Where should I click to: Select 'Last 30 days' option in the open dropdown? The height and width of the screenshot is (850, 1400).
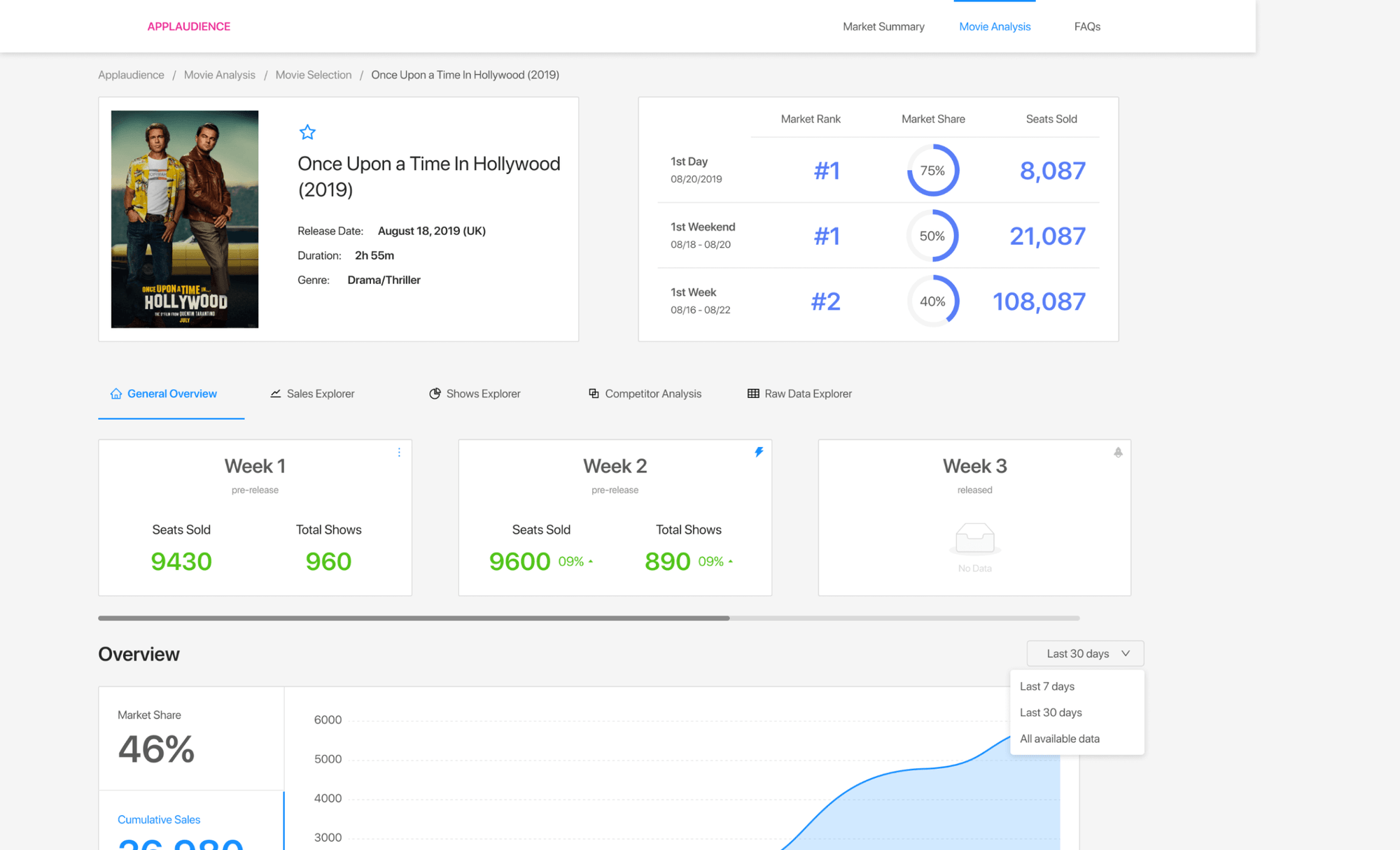coord(1050,712)
